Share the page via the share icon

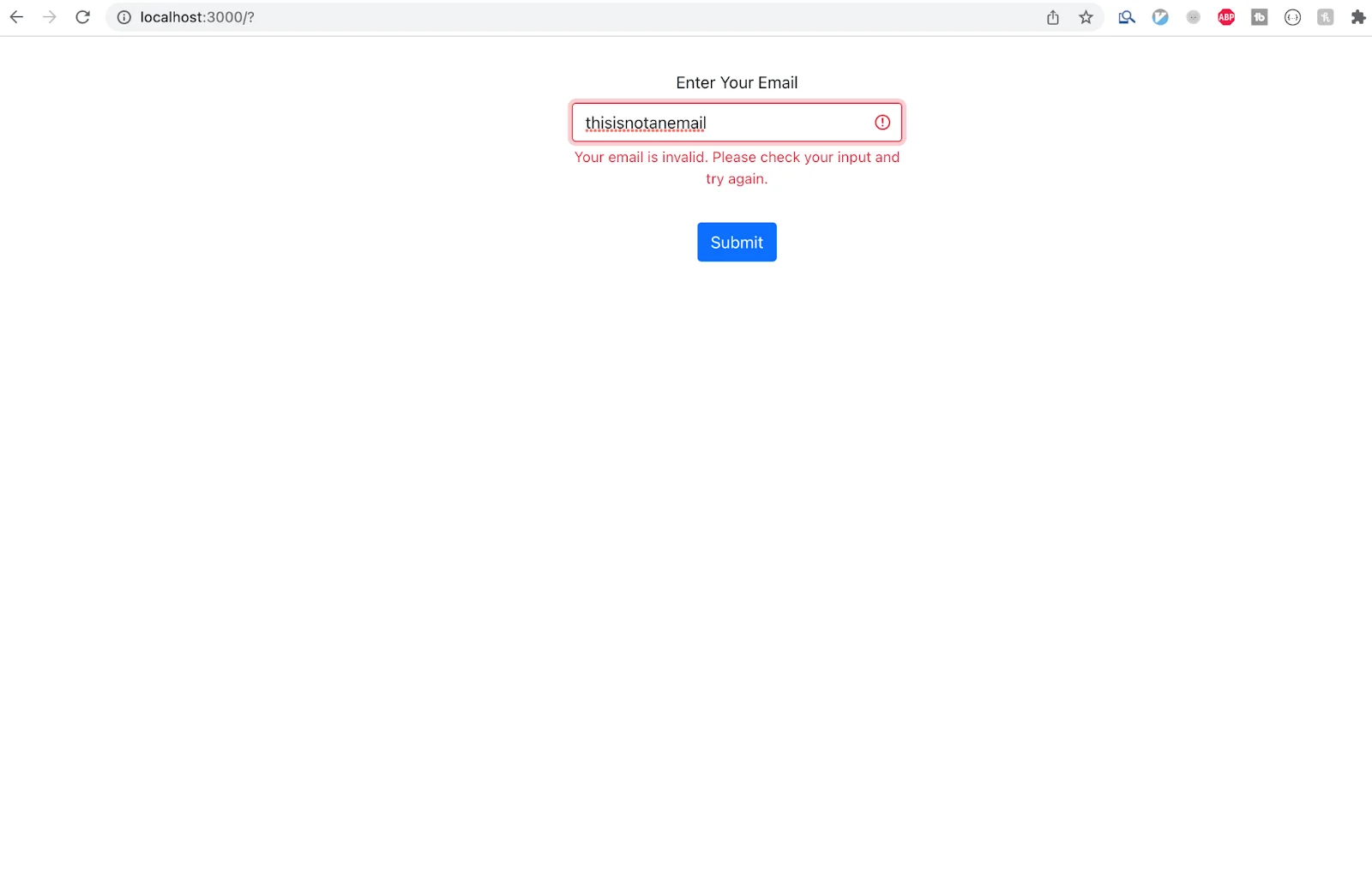pos(1052,16)
